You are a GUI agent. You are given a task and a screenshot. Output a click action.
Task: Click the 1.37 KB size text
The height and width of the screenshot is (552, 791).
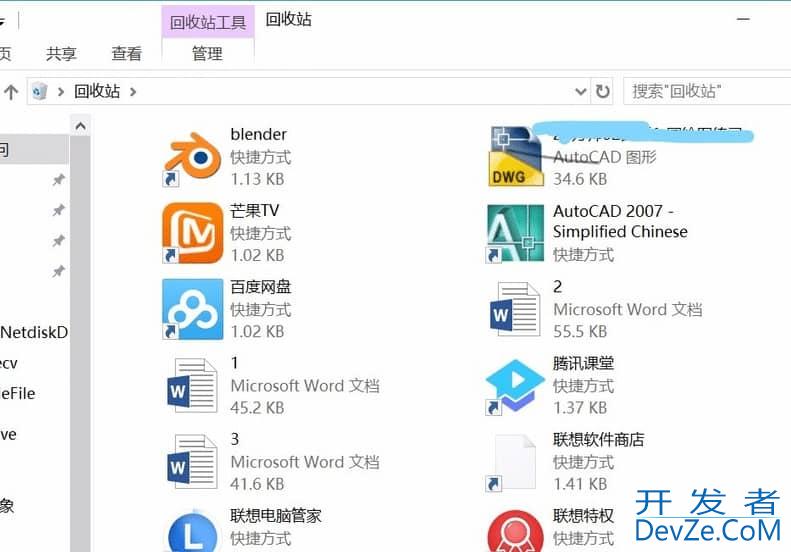(580, 408)
